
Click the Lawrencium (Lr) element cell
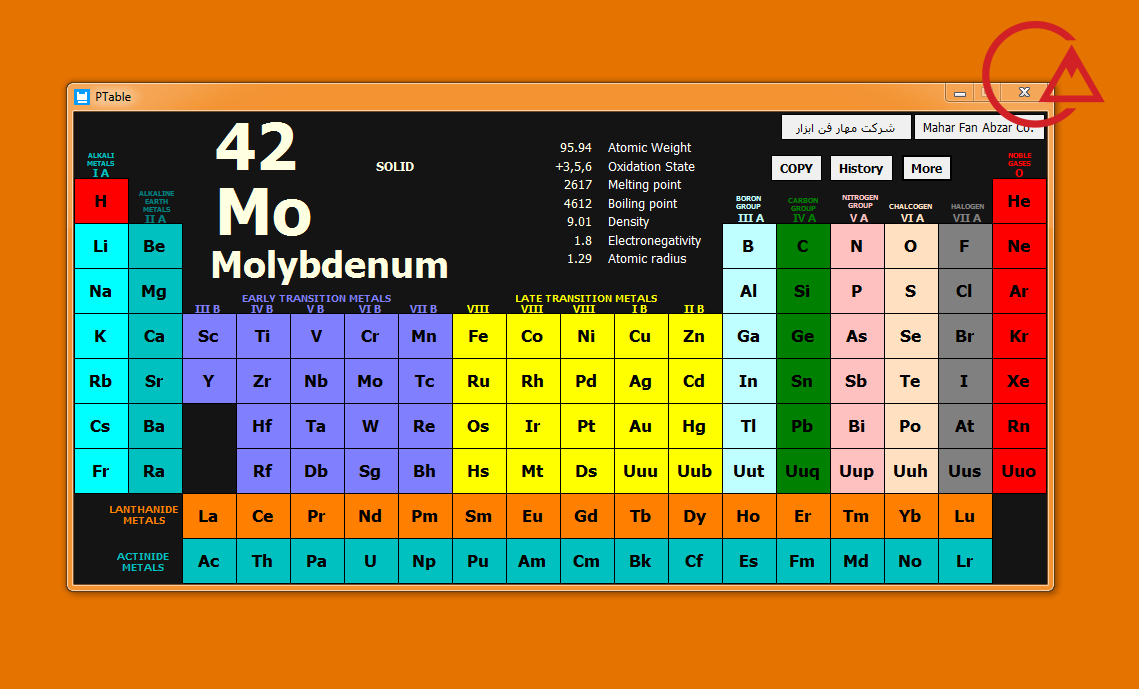[964, 561]
